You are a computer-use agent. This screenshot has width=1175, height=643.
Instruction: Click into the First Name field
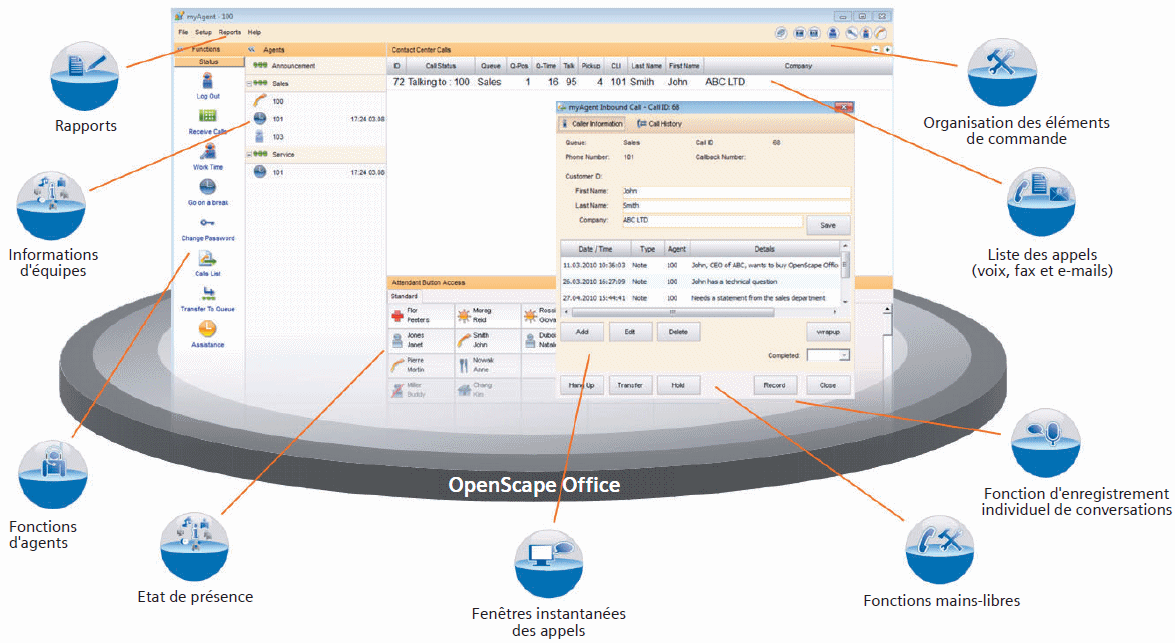736,191
